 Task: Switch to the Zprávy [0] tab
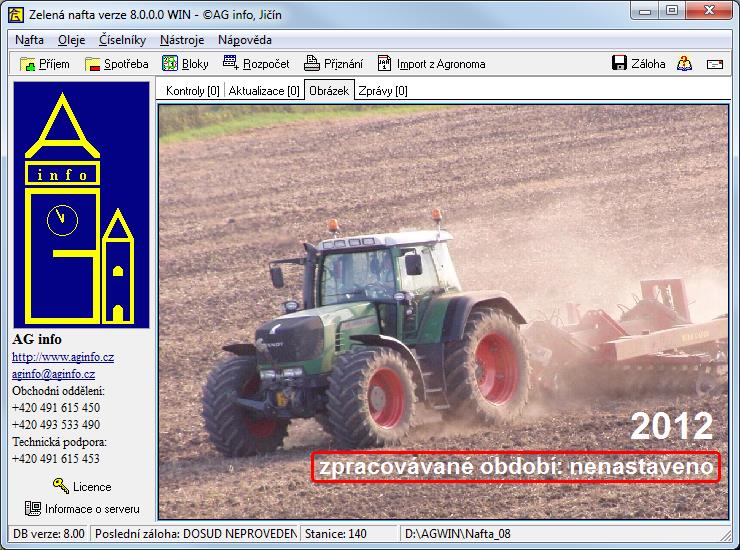383,91
